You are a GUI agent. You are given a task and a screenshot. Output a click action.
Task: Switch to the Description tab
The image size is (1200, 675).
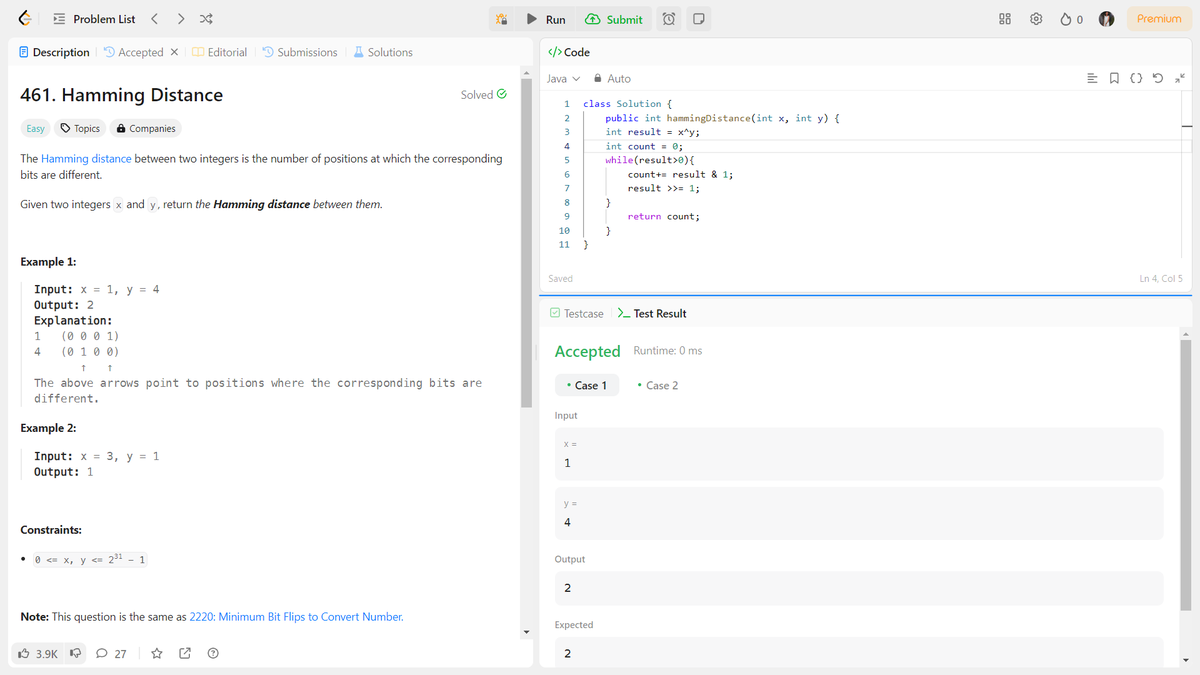pos(54,52)
